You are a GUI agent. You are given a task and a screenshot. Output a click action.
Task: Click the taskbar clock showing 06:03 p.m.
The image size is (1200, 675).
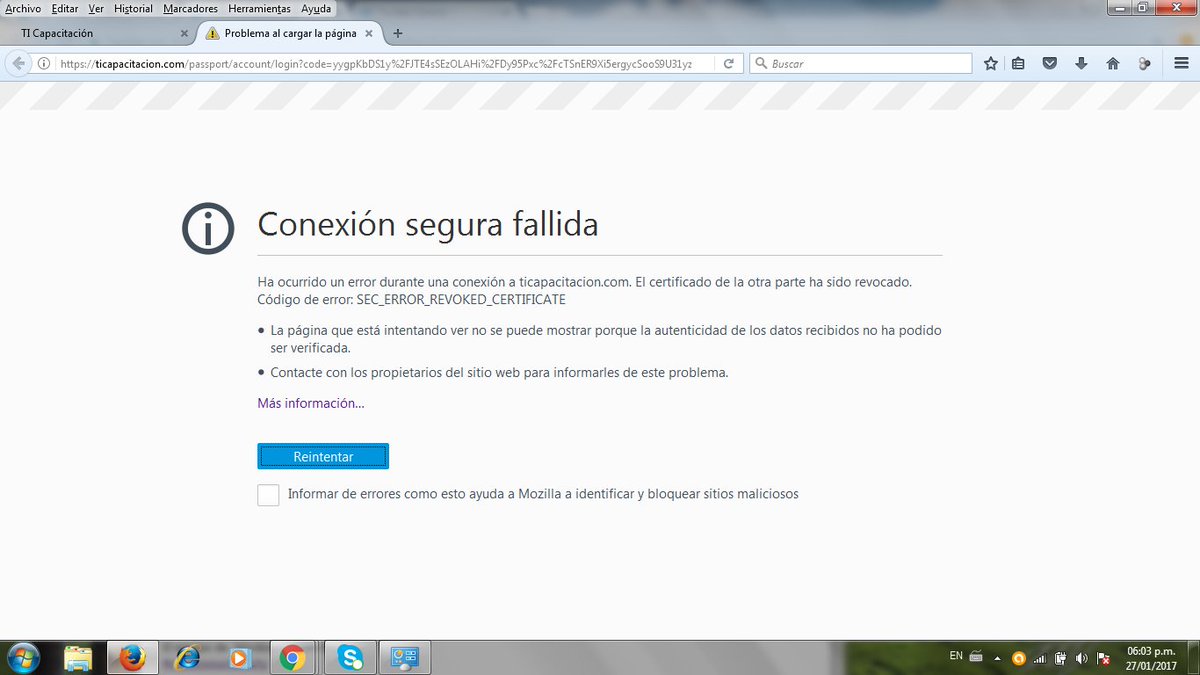1151,657
